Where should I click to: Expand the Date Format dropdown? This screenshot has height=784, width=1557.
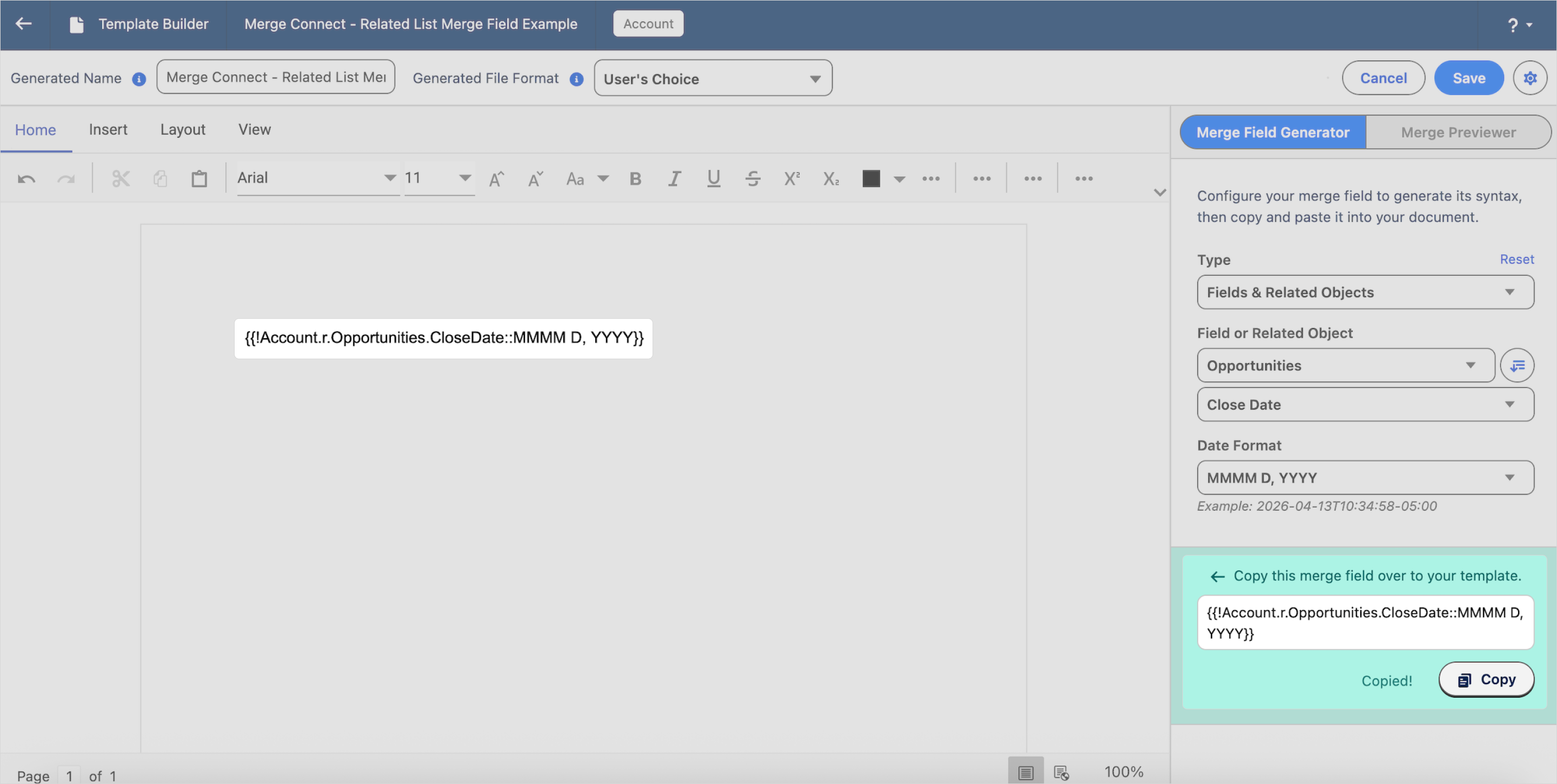[x=1365, y=478]
